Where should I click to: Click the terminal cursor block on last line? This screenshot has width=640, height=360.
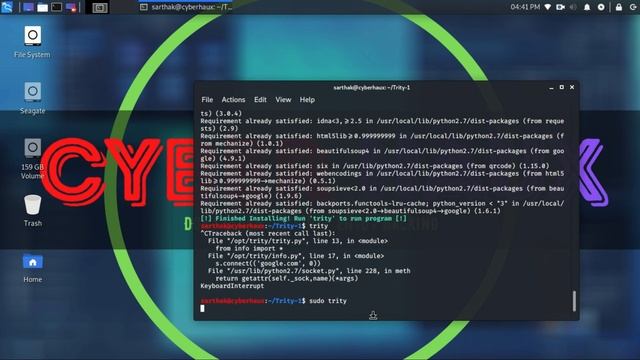202,308
